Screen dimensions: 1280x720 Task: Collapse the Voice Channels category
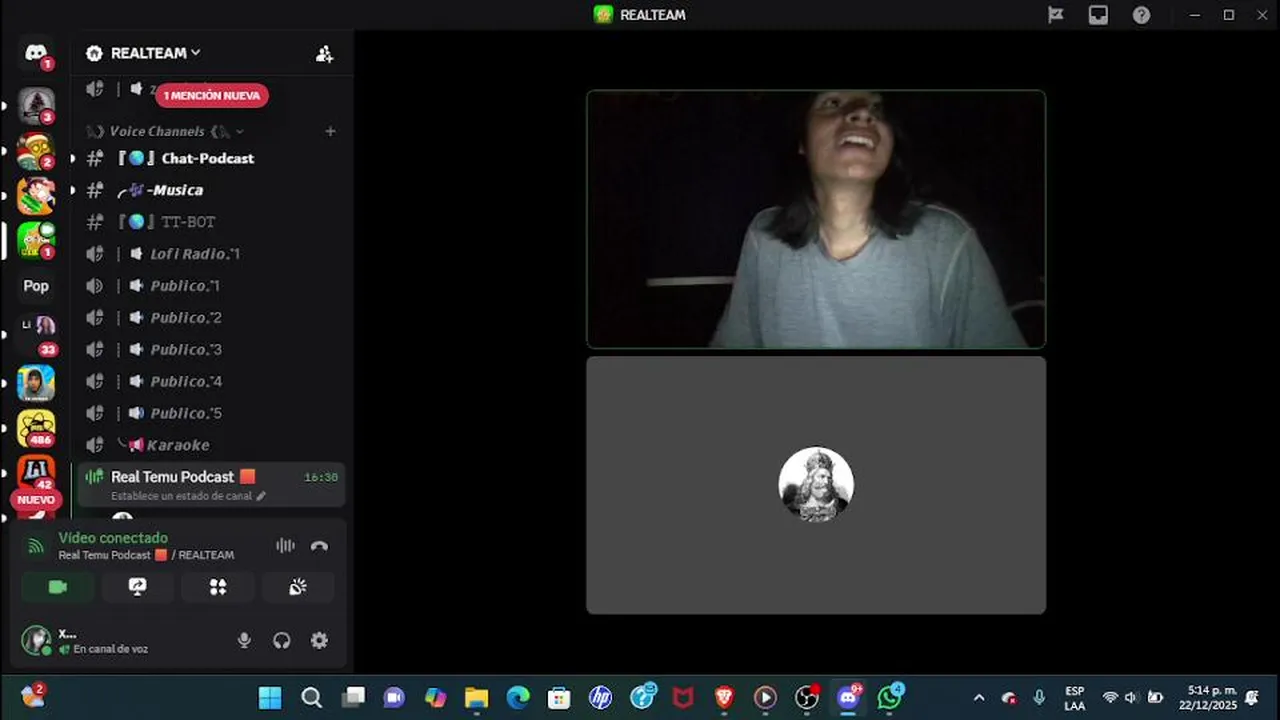click(x=166, y=131)
